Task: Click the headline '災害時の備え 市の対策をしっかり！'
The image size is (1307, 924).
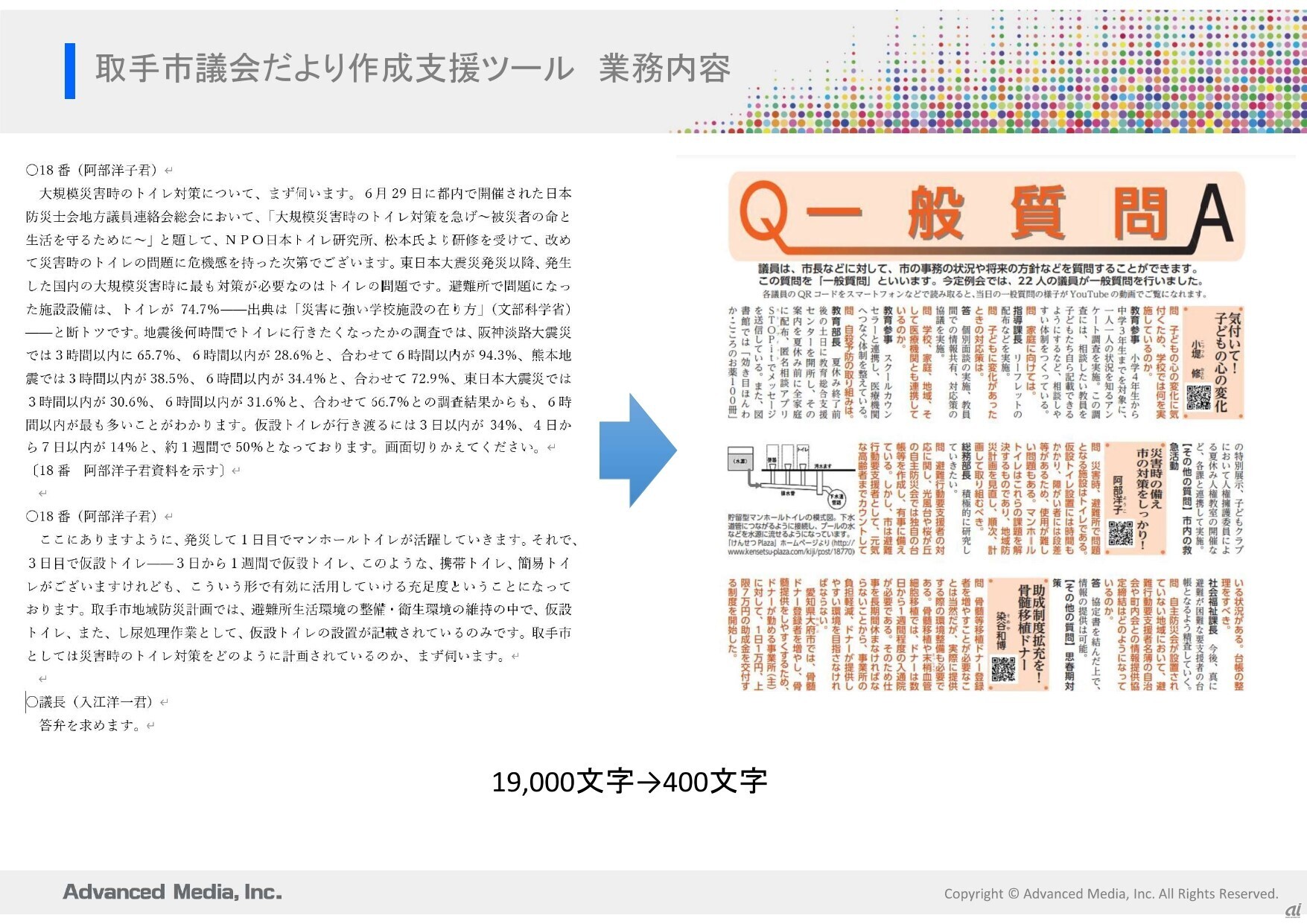Action: coord(1148,498)
